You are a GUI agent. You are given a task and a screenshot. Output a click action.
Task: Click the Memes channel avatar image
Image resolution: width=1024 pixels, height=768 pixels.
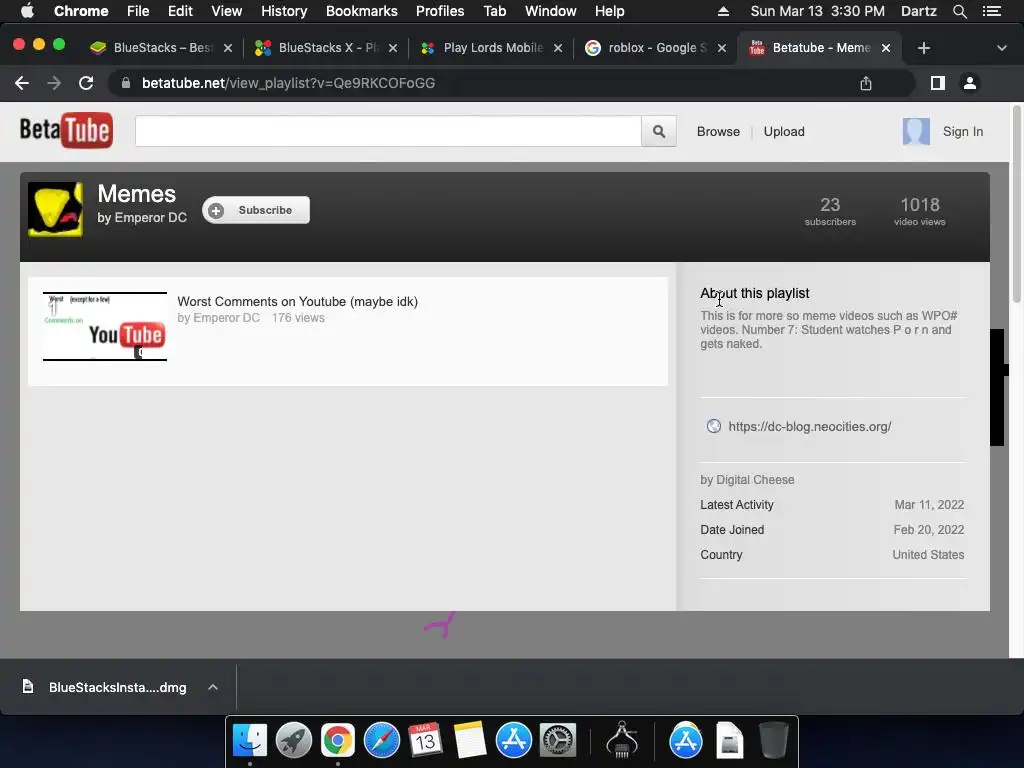pyautogui.click(x=56, y=209)
